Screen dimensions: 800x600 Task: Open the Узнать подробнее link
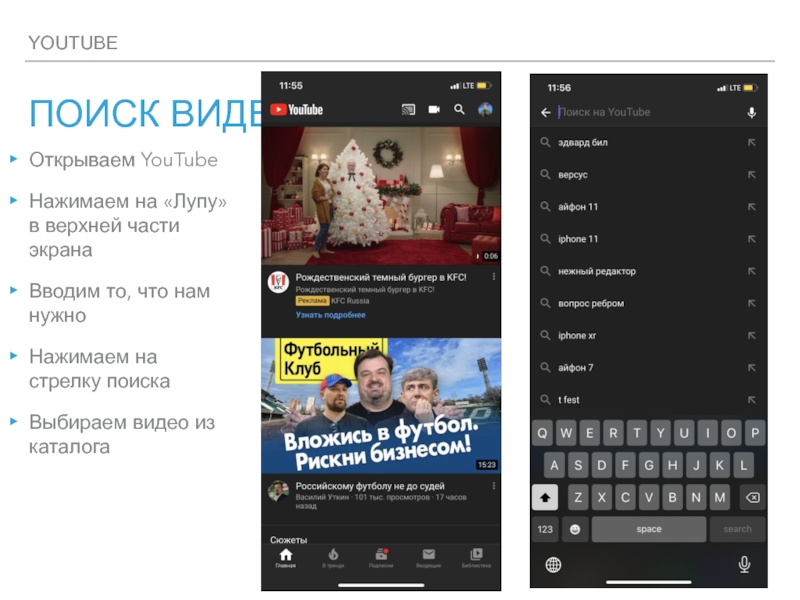(x=331, y=315)
